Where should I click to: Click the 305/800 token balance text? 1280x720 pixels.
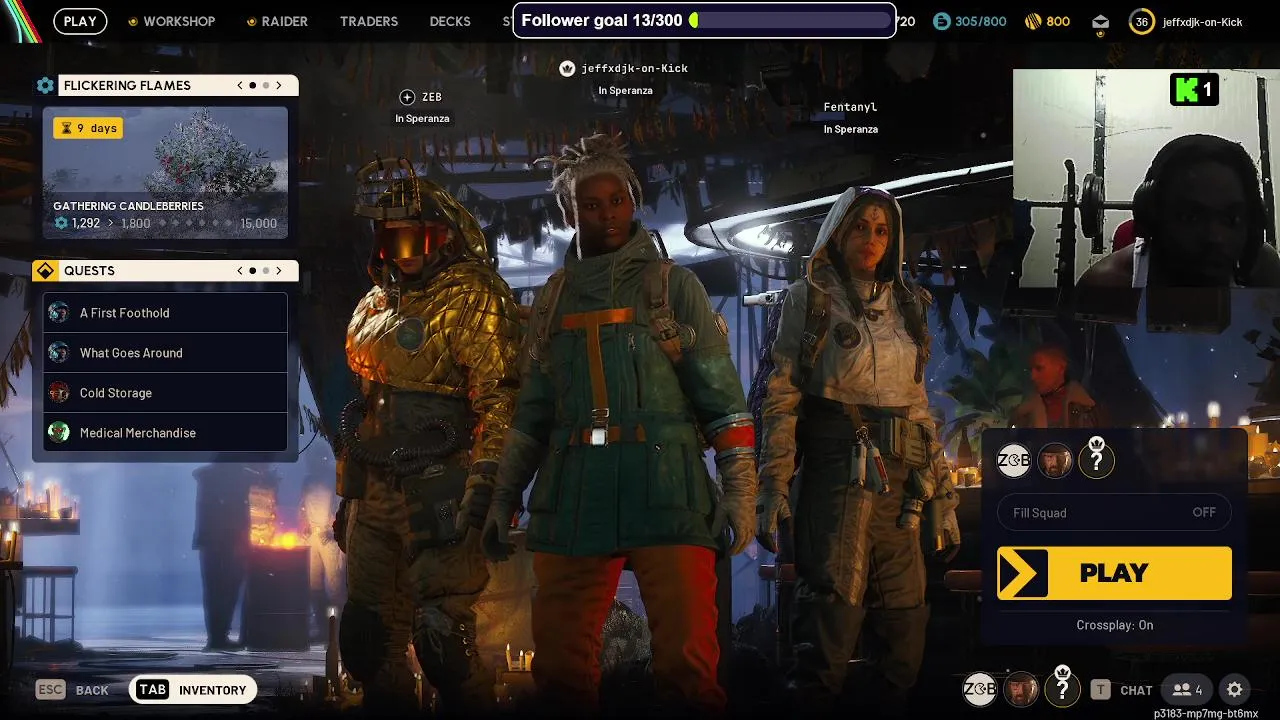[x=981, y=21]
